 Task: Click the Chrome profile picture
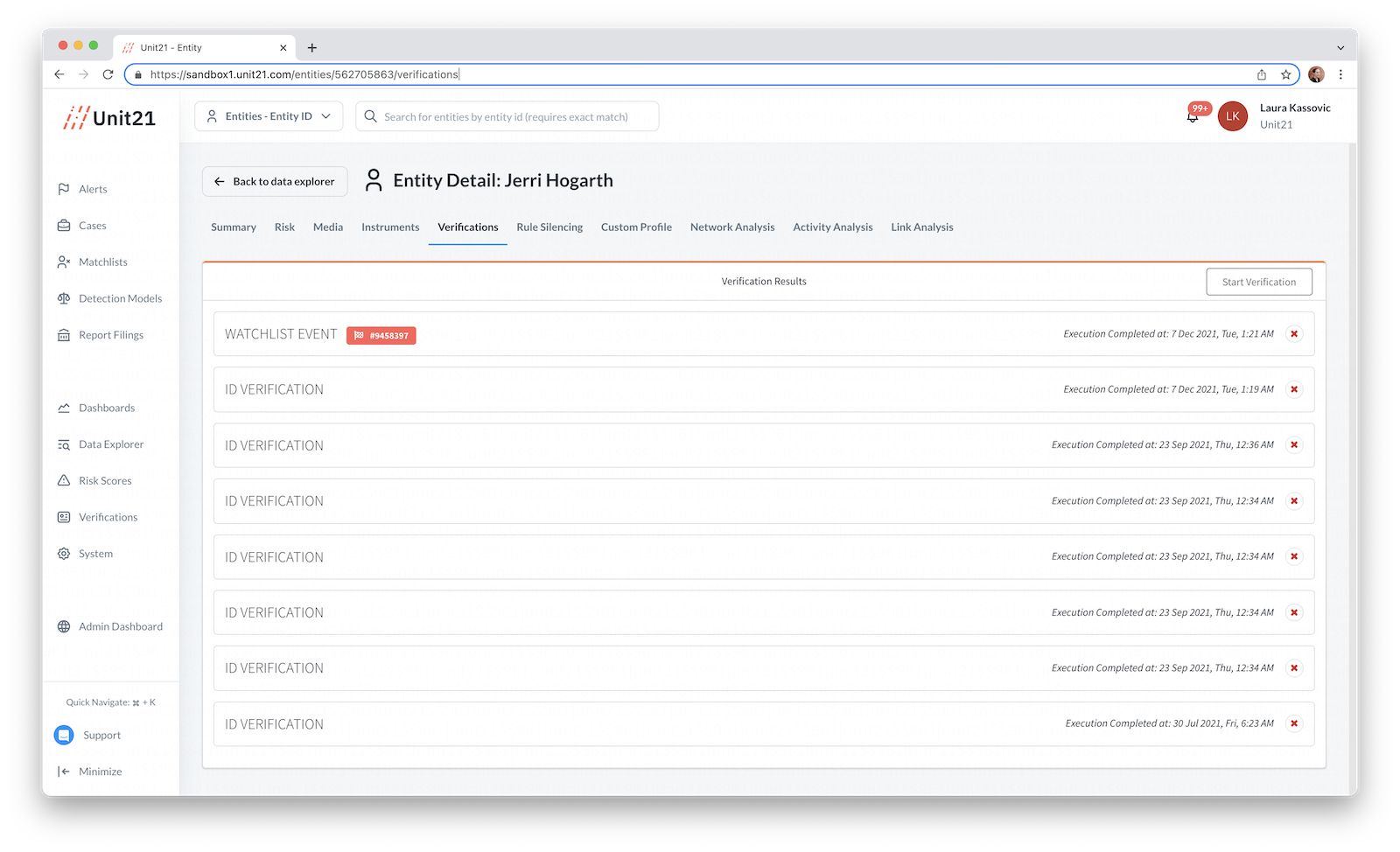[x=1316, y=74]
